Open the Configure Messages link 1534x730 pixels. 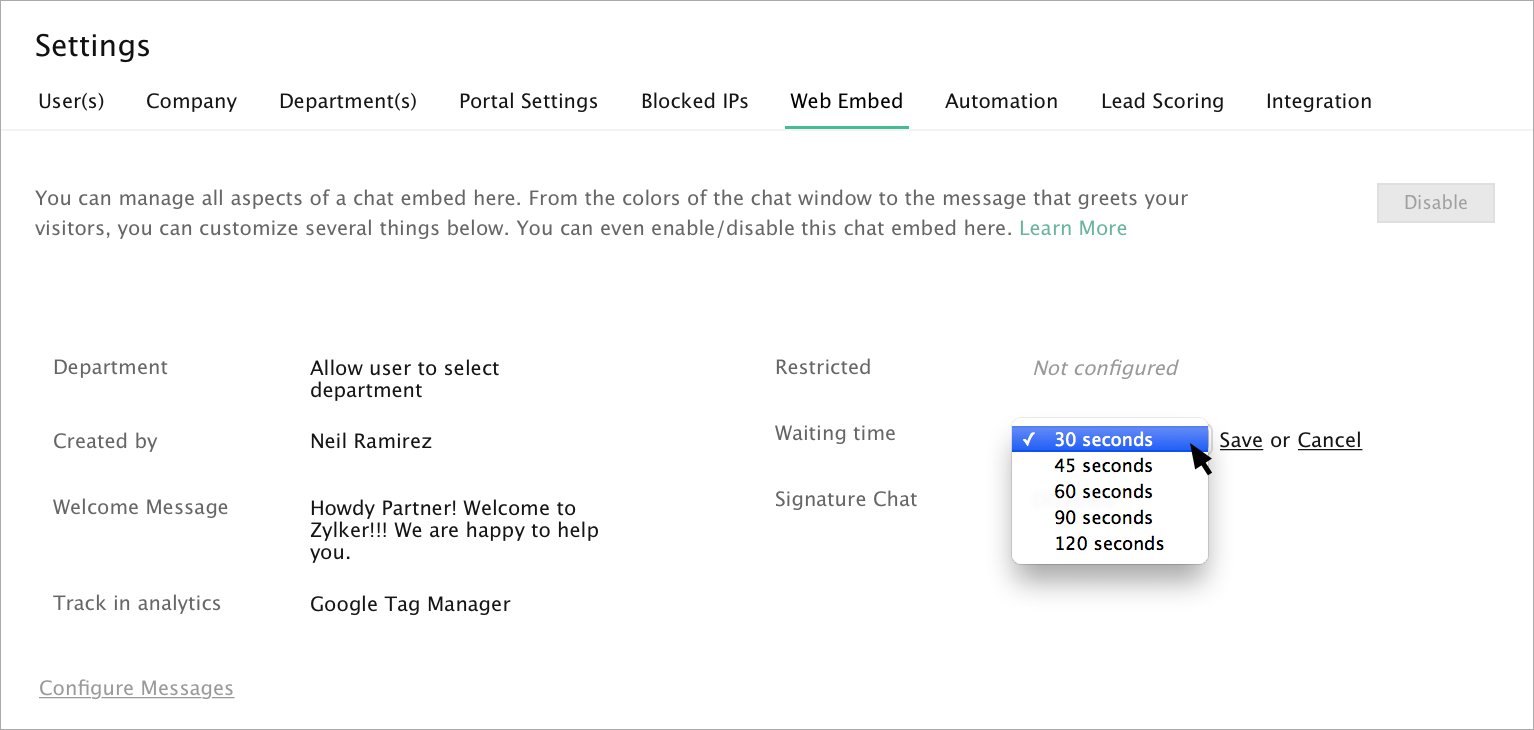(x=136, y=688)
